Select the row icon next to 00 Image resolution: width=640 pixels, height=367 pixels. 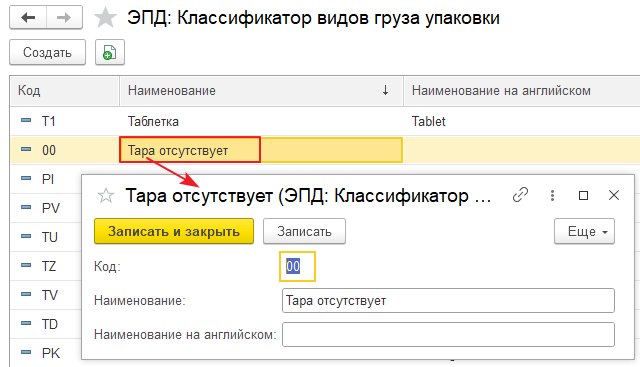(x=26, y=149)
